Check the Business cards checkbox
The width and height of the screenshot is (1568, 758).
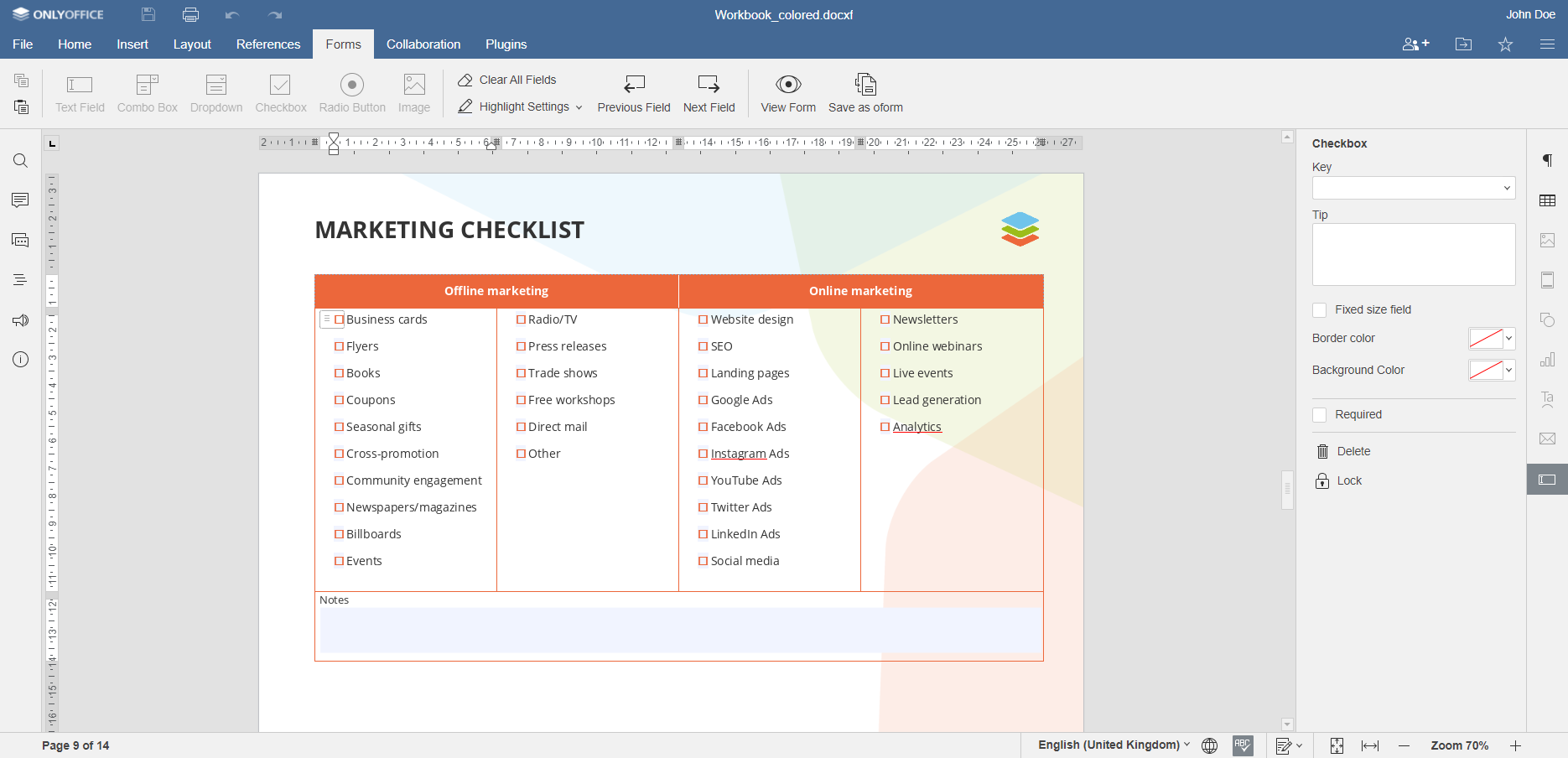[x=338, y=319]
